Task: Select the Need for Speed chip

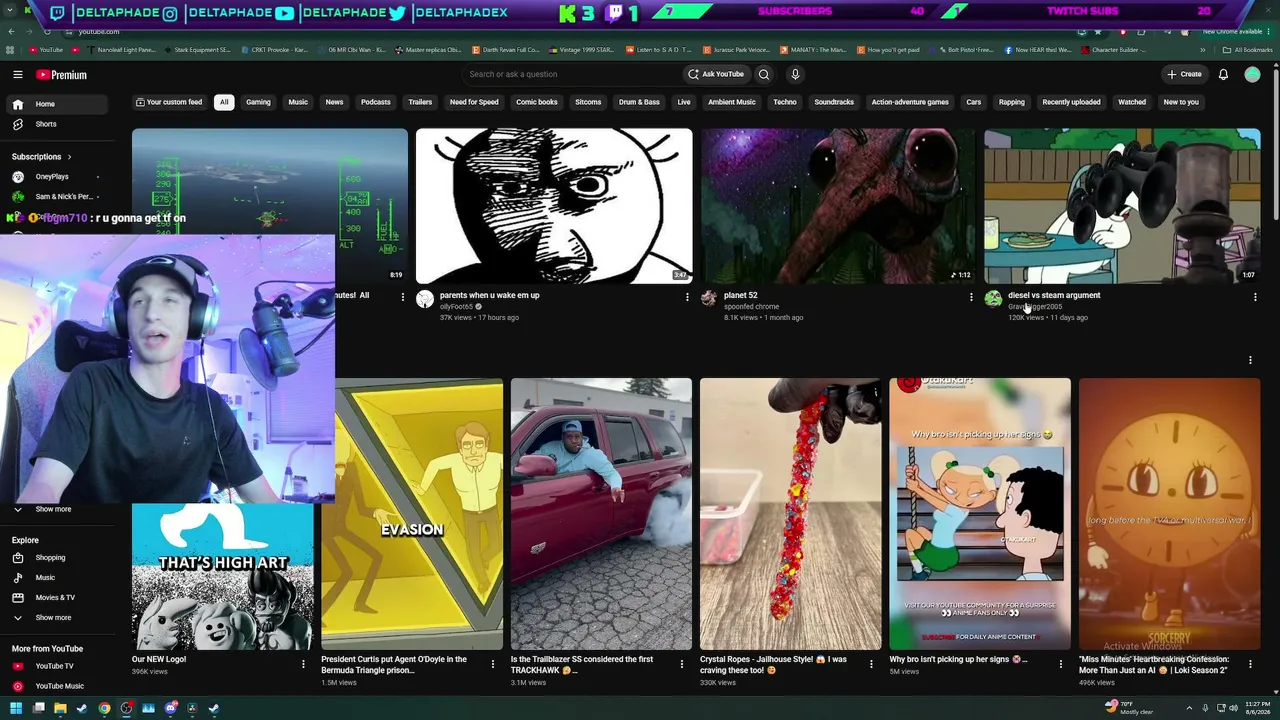Action: [x=474, y=102]
